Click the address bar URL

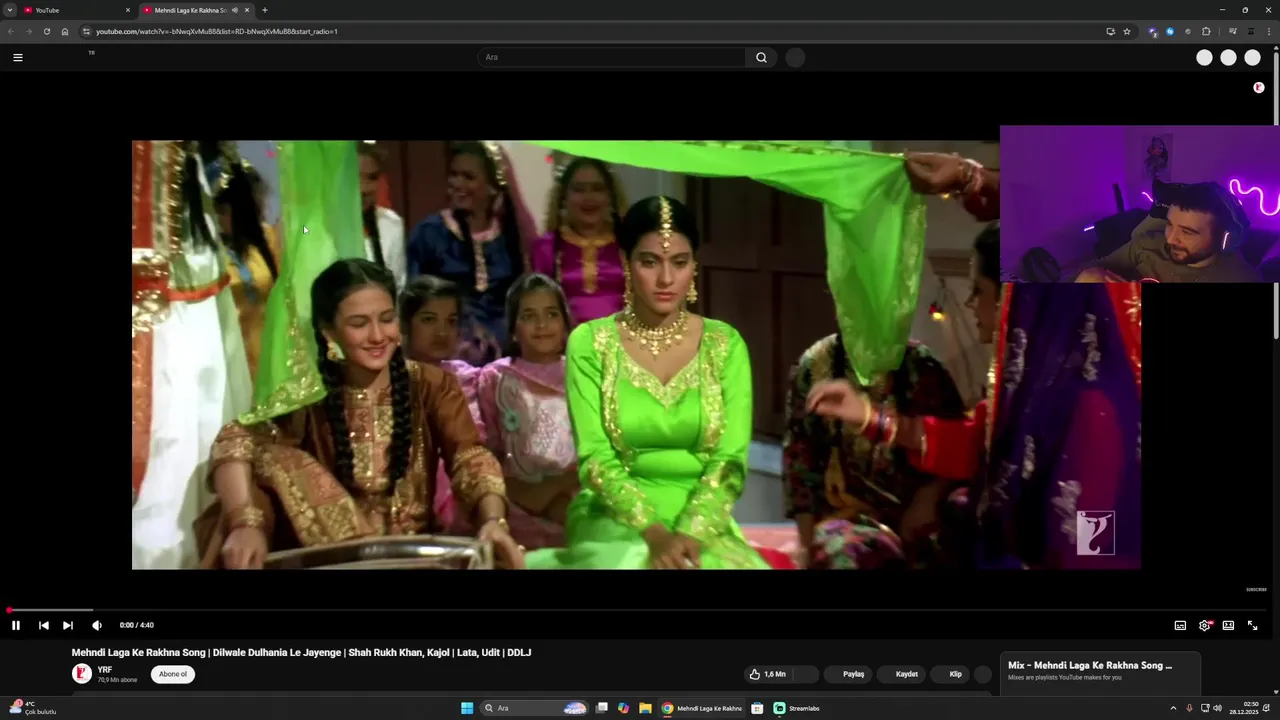(x=217, y=31)
